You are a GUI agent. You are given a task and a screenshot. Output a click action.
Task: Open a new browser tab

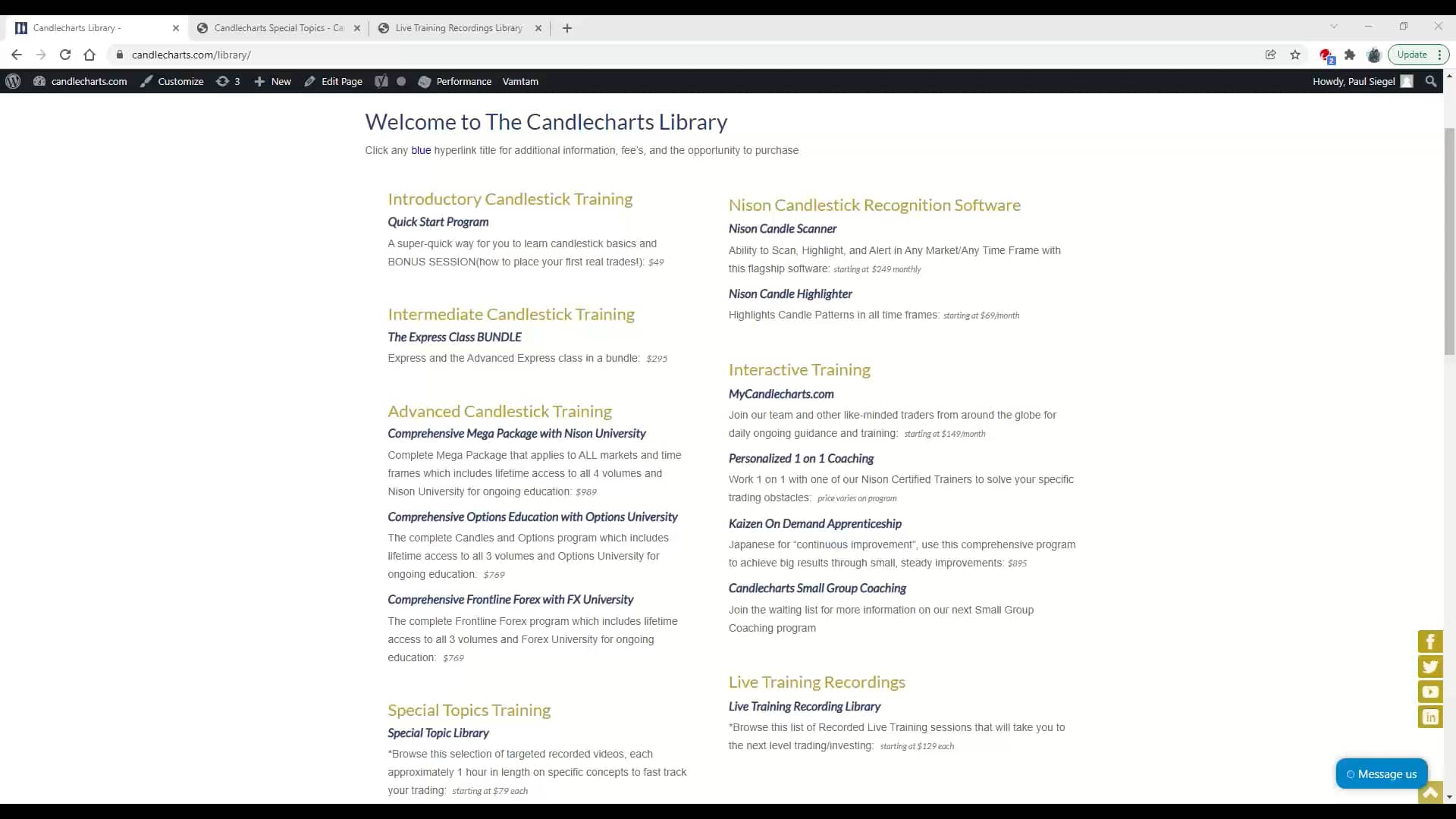click(567, 28)
